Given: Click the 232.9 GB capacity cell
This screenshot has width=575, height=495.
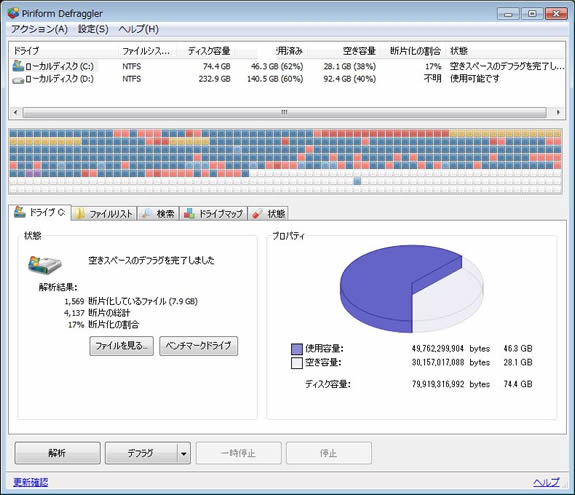Looking at the screenshot, I should pyautogui.click(x=215, y=79).
